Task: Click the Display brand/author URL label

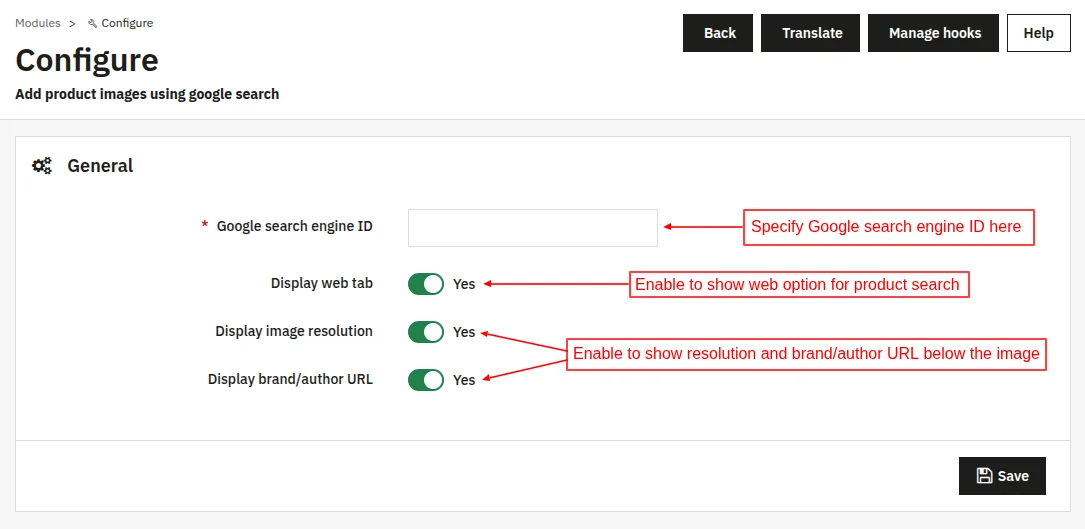Action: coord(291,379)
